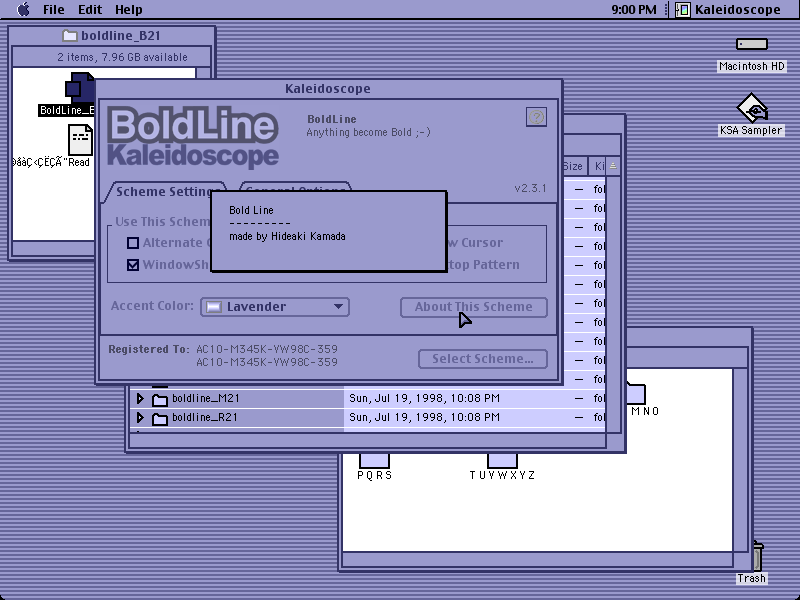Click the boldline_M21 modification date
Viewport: 800px width, 600px height.
point(424,398)
